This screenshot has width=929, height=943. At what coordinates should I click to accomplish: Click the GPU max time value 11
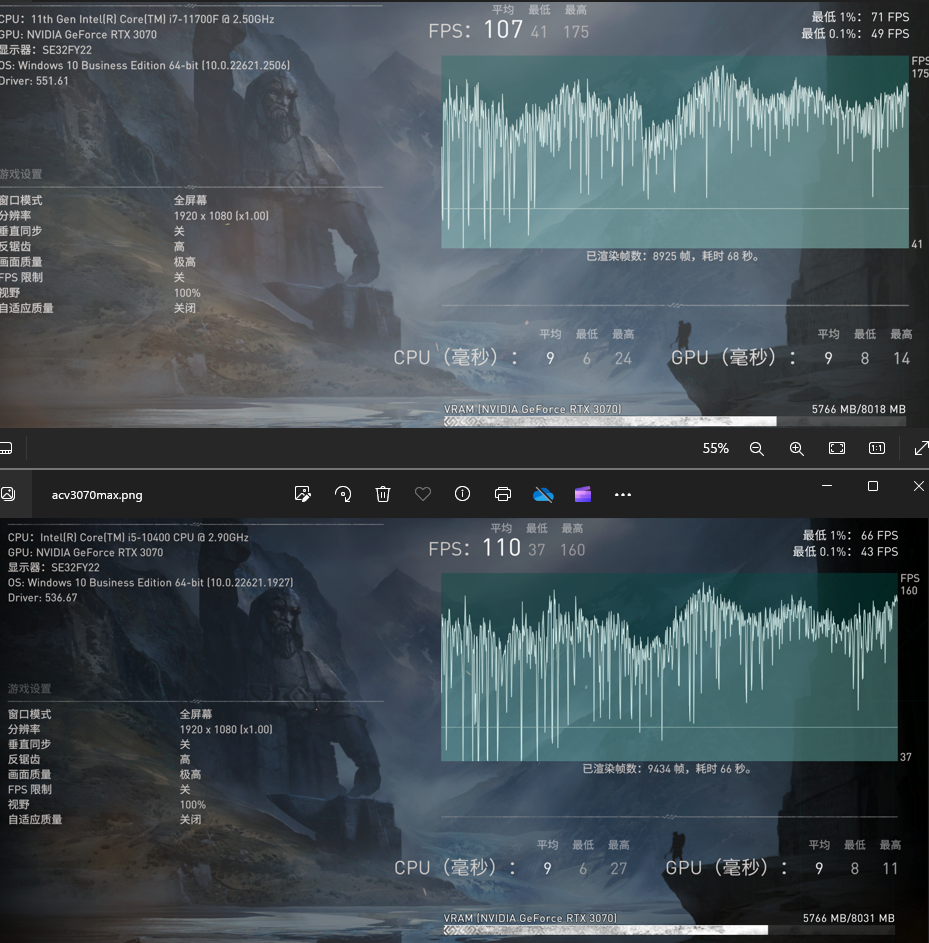click(x=890, y=868)
